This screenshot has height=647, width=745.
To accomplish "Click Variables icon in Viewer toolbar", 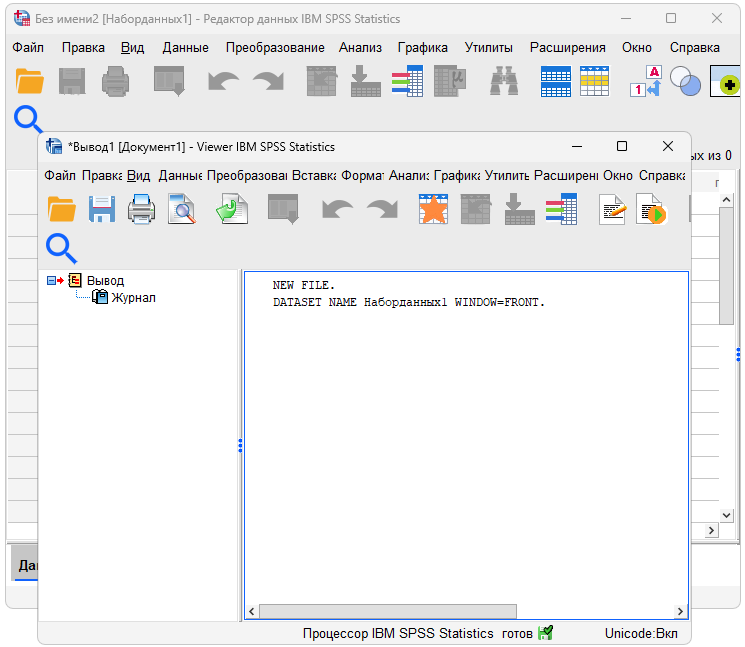I will (x=562, y=209).
